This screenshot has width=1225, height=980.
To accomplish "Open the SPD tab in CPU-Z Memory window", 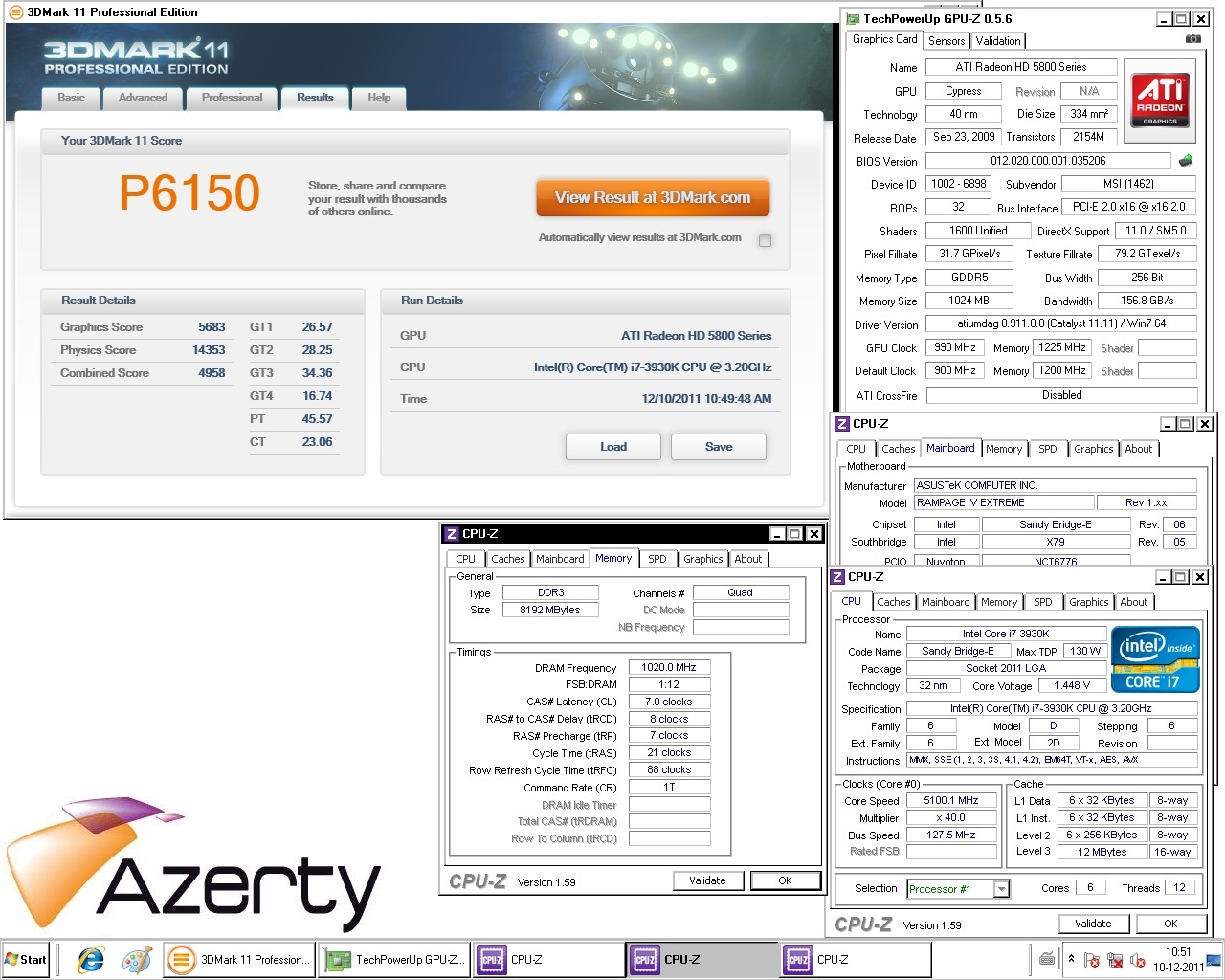I will point(657,559).
